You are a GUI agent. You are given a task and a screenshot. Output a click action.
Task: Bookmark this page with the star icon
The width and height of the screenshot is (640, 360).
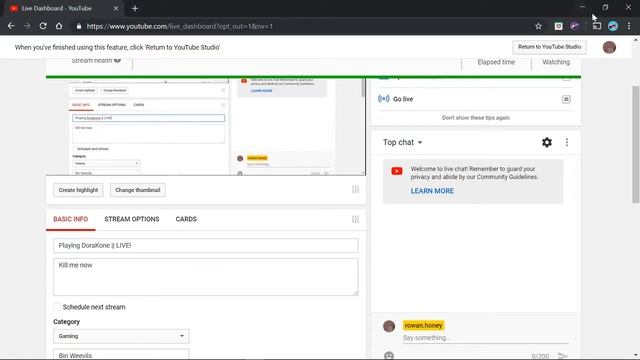[x=538, y=26]
